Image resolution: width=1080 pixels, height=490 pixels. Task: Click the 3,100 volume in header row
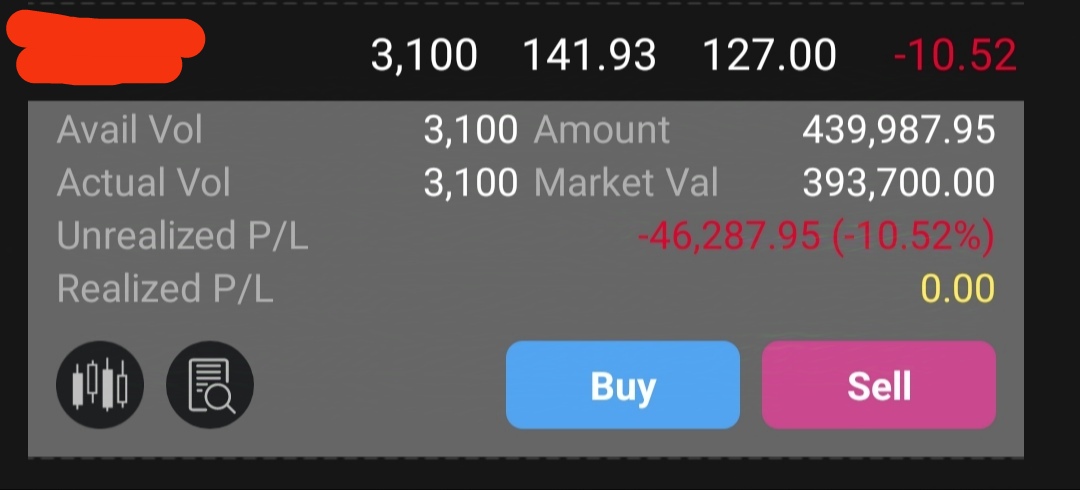tap(424, 55)
